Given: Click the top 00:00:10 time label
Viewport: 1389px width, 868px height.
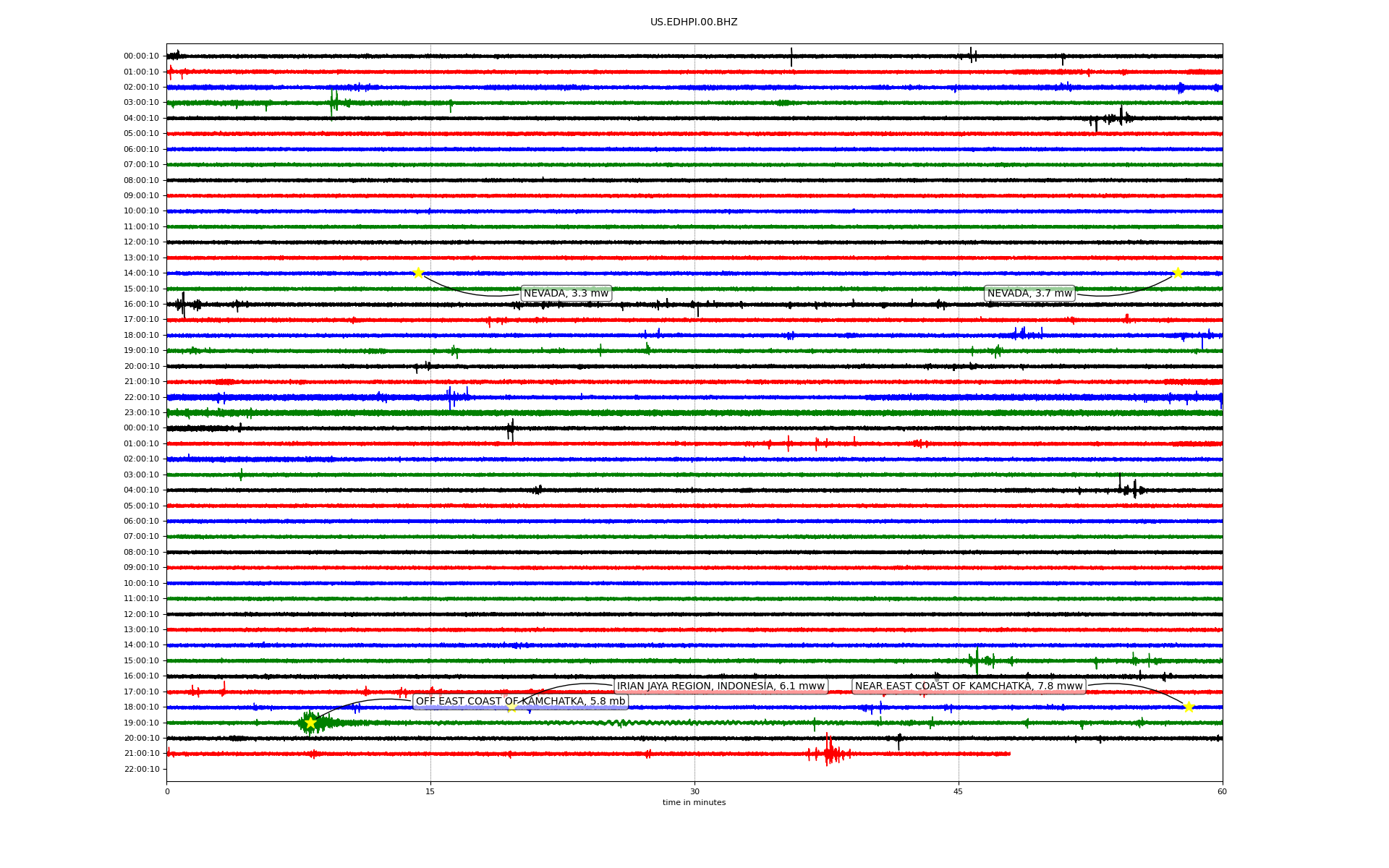Looking at the screenshot, I should [141, 56].
